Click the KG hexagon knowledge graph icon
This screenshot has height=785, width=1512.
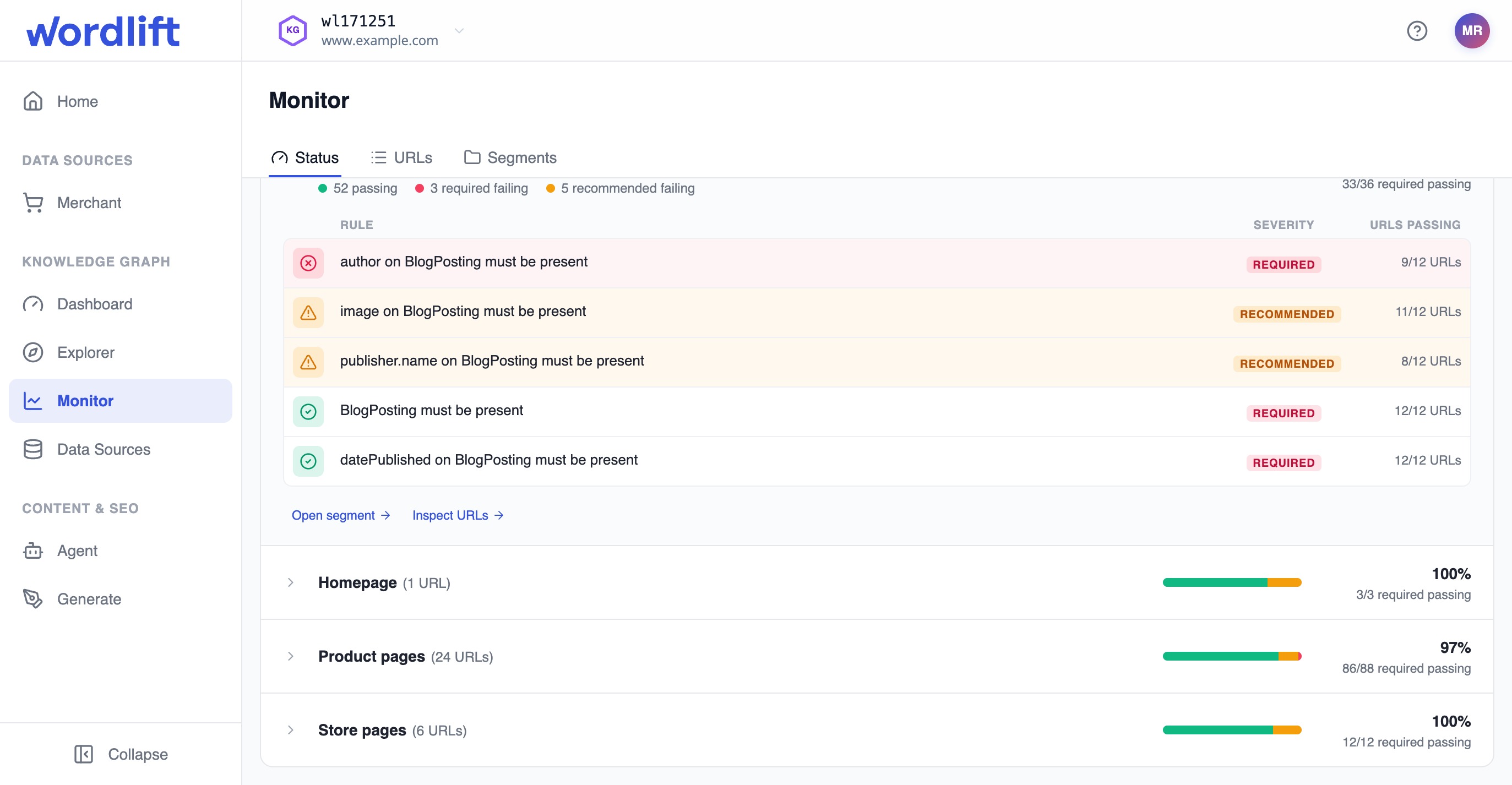coord(292,30)
